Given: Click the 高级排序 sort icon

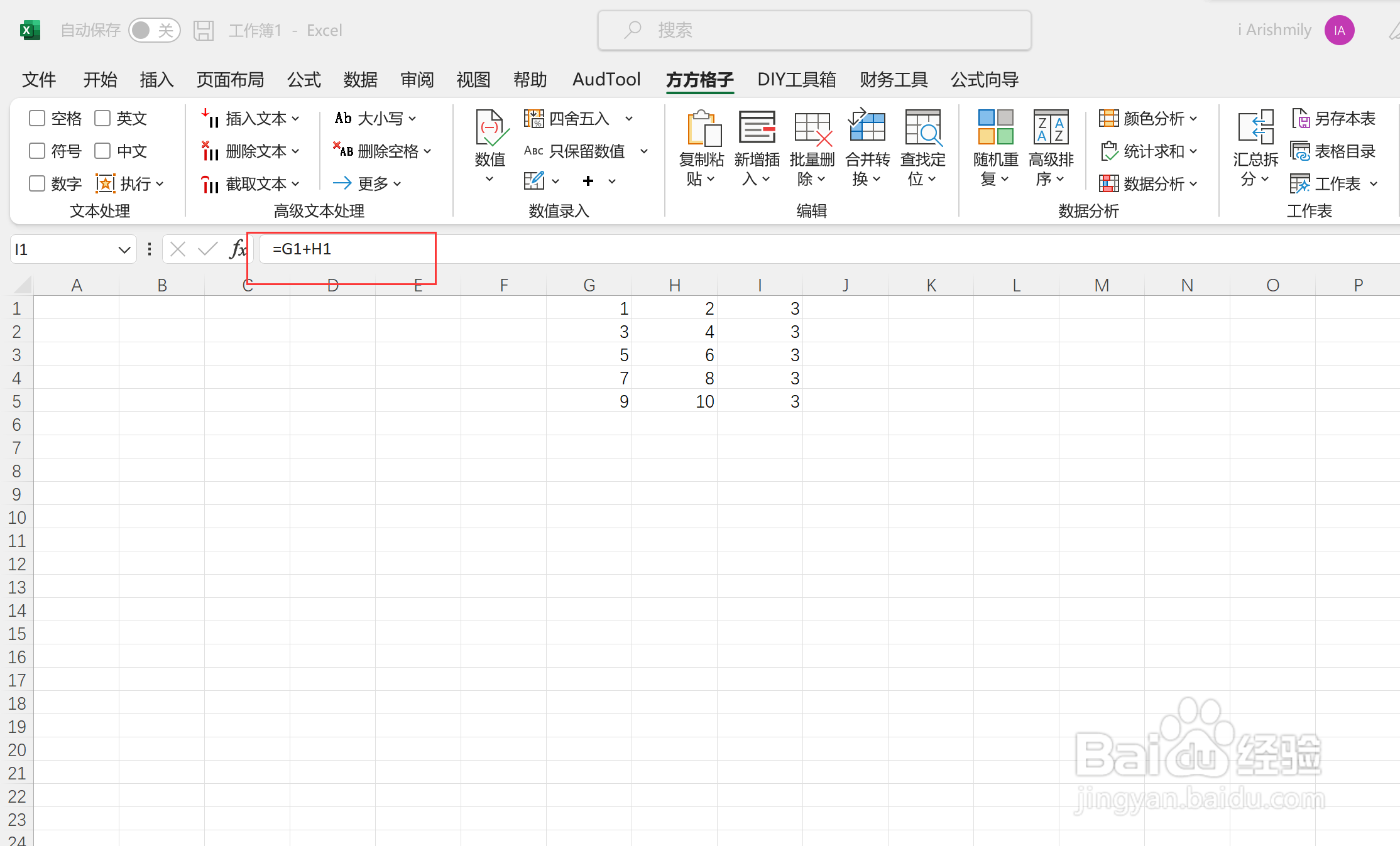Looking at the screenshot, I should tap(1051, 127).
